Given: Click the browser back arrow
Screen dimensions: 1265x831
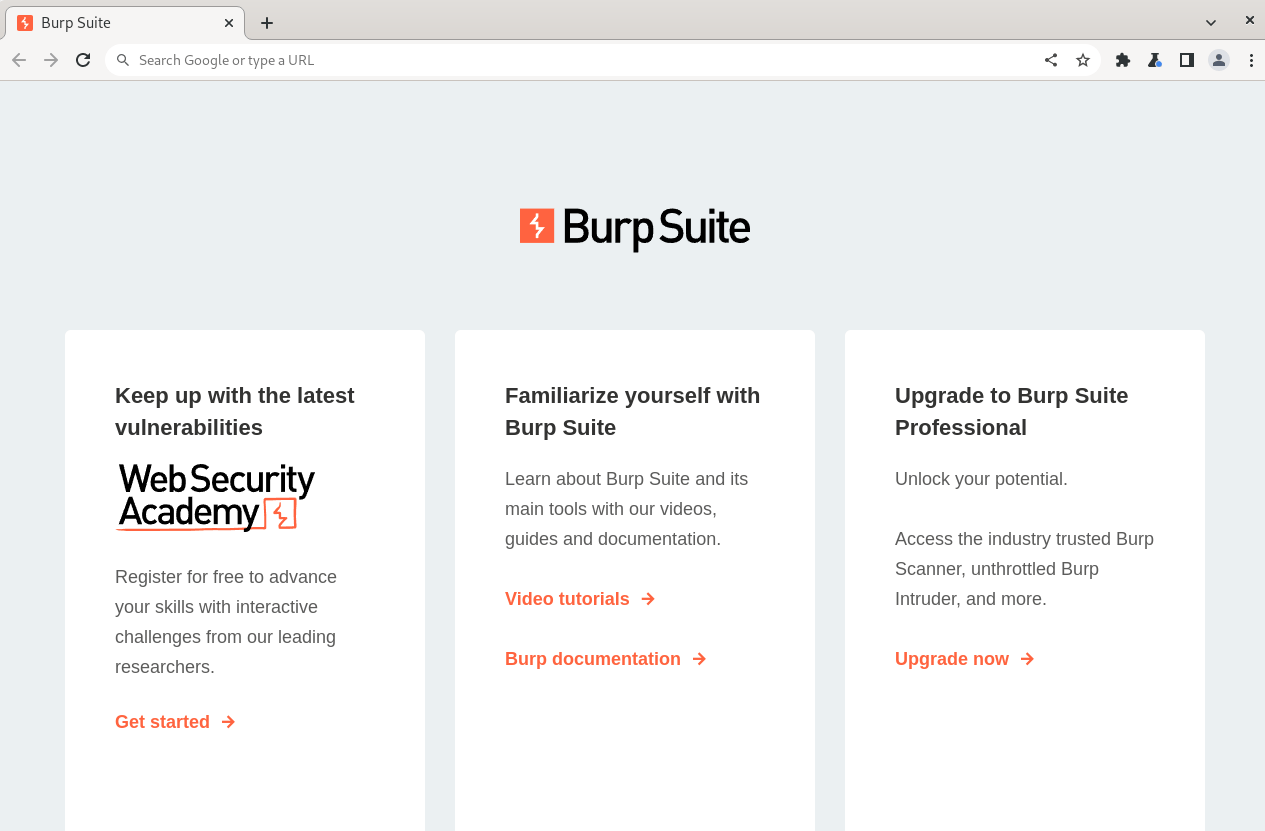Looking at the screenshot, I should [19, 60].
